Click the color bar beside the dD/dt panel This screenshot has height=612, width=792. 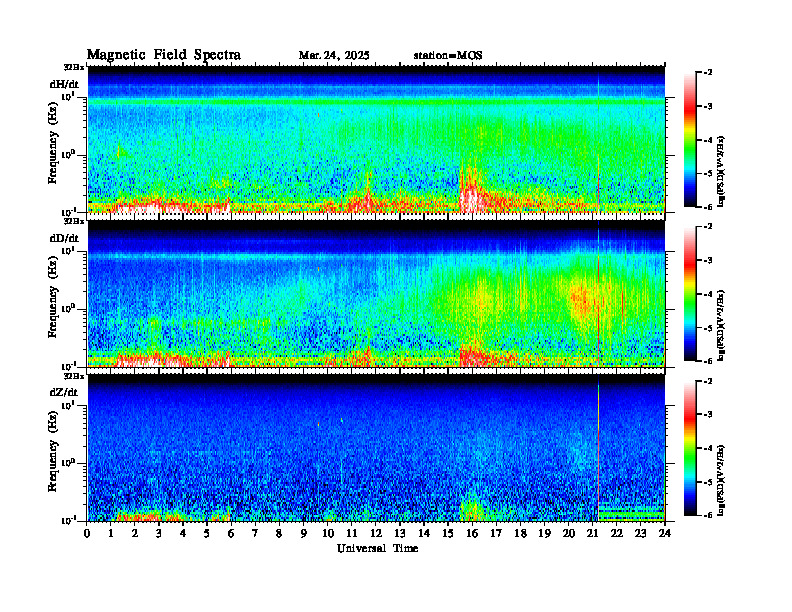[690, 294]
